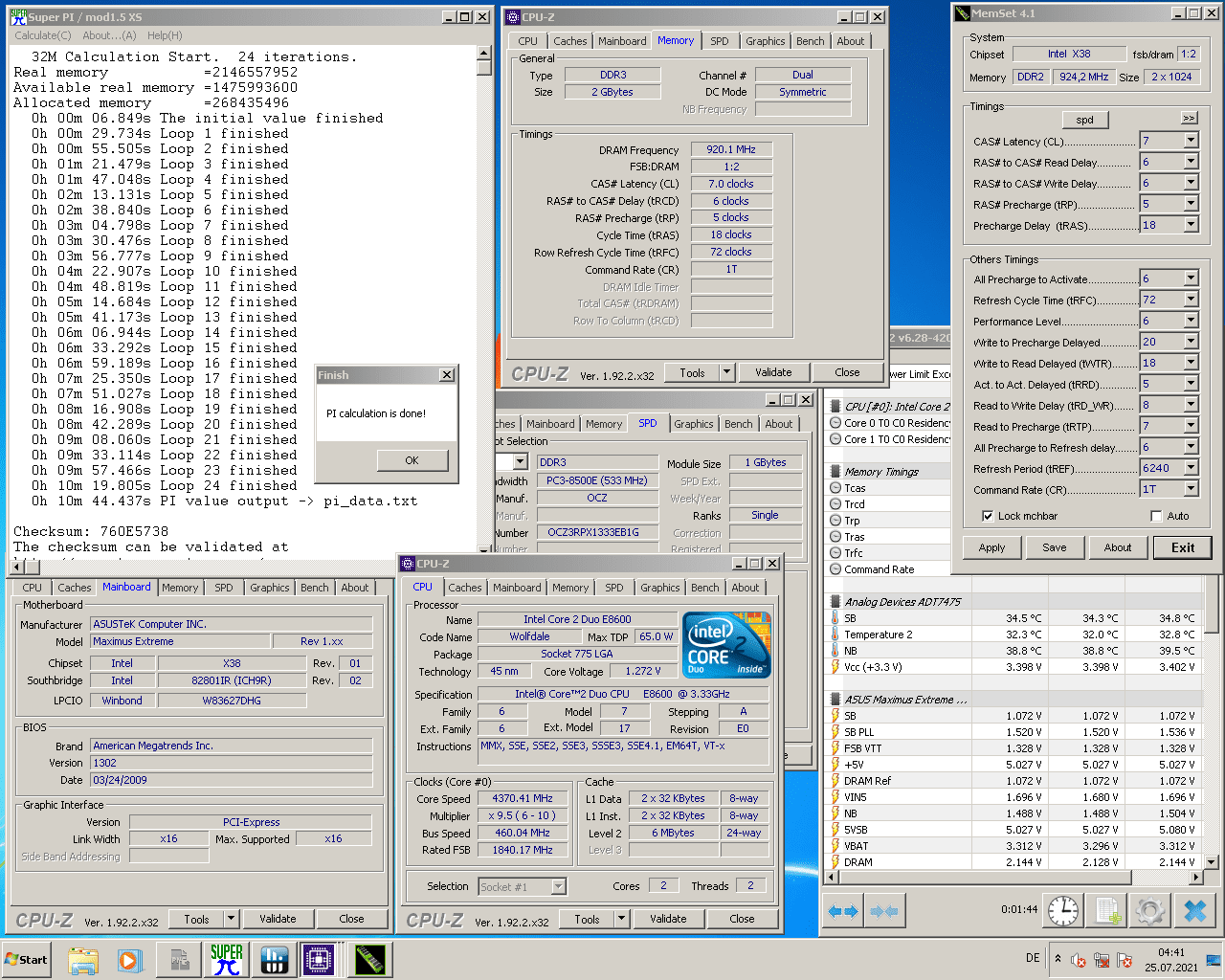Viewport: 1225px width, 980px height.
Task: Select Graphics tab in CPU-Z Mainboard window
Action: [x=270, y=588]
